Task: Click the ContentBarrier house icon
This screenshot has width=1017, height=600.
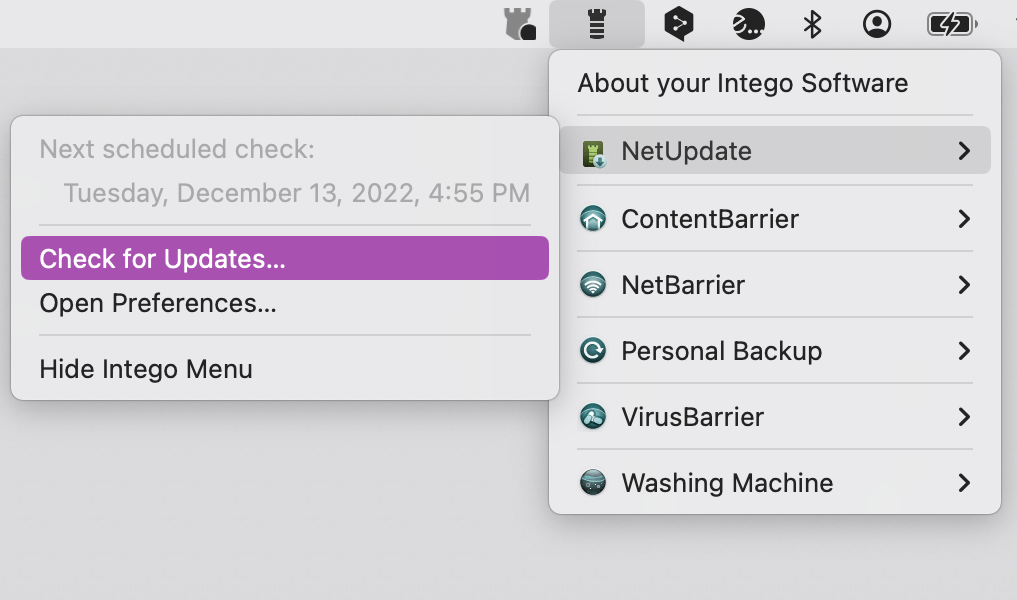Action: [x=593, y=219]
